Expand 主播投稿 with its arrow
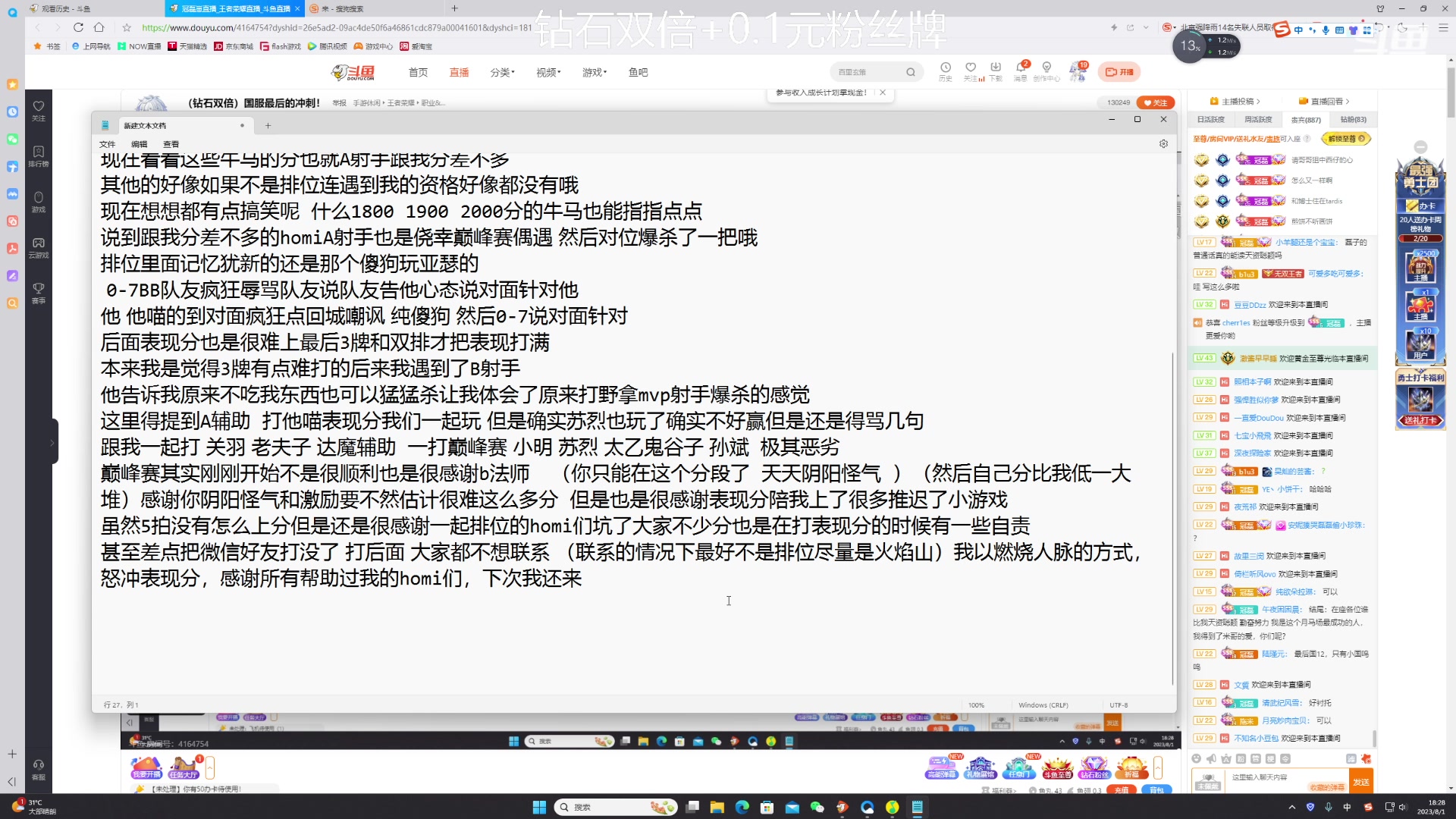The width and height of the screenshot is (1456, 819). tap(1235, 101)
